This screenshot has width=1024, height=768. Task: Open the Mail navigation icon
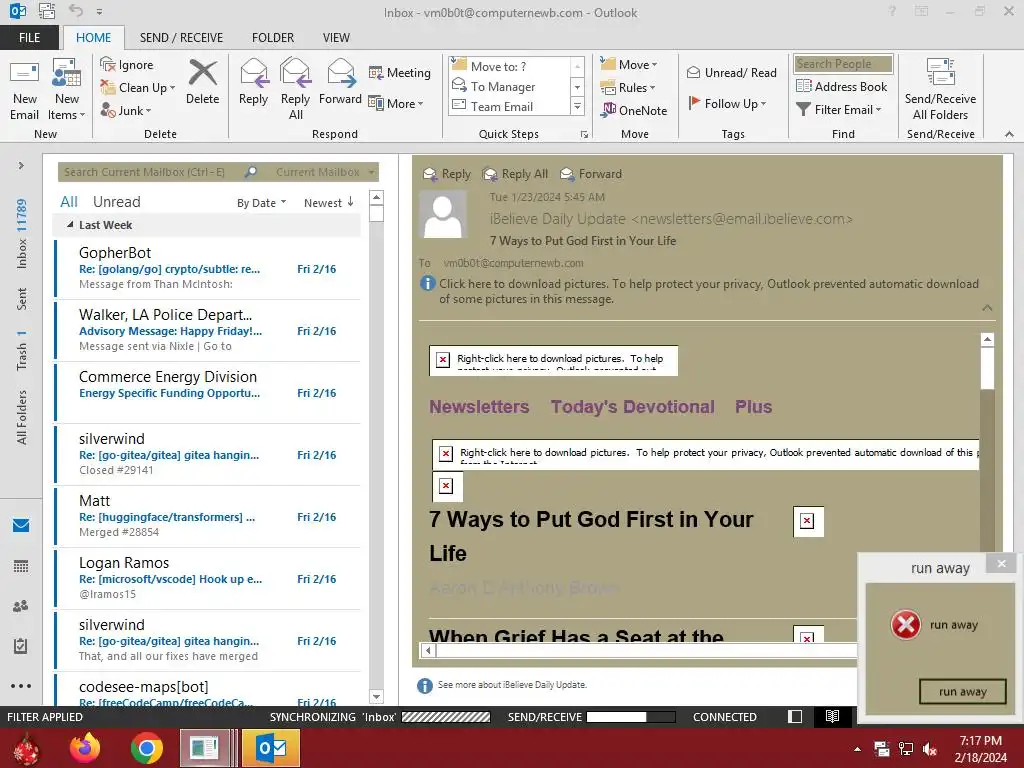pyautogui.click(x=21, y=525)
